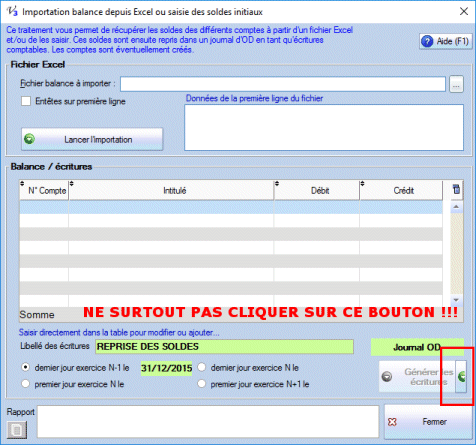Close dialog with Fermer button
This screenshot has height=445, width=476.
[x=429, y=422]
